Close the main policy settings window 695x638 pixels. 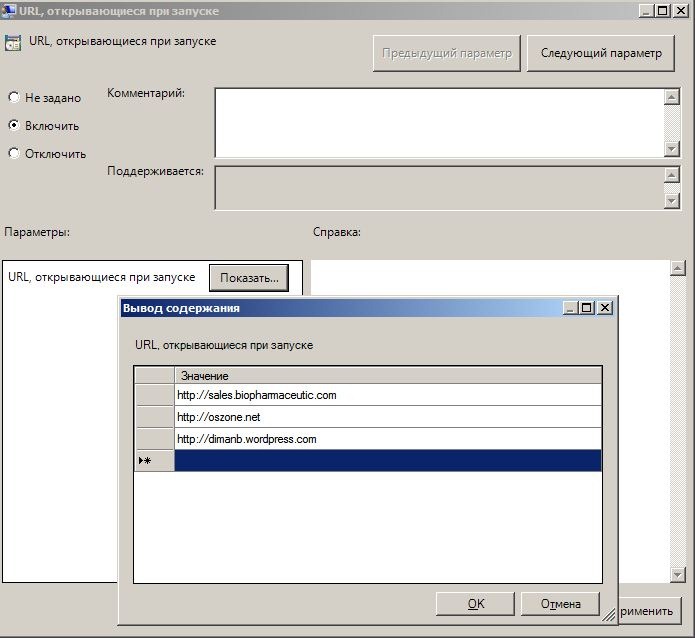681,10
